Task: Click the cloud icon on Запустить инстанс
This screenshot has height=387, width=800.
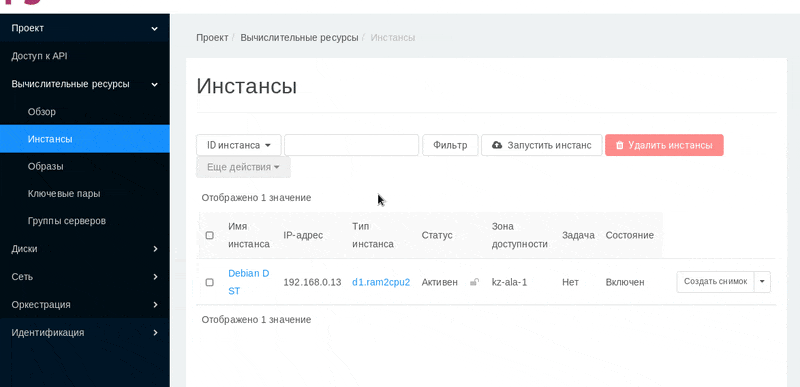Action: click(x=496, y=145)
